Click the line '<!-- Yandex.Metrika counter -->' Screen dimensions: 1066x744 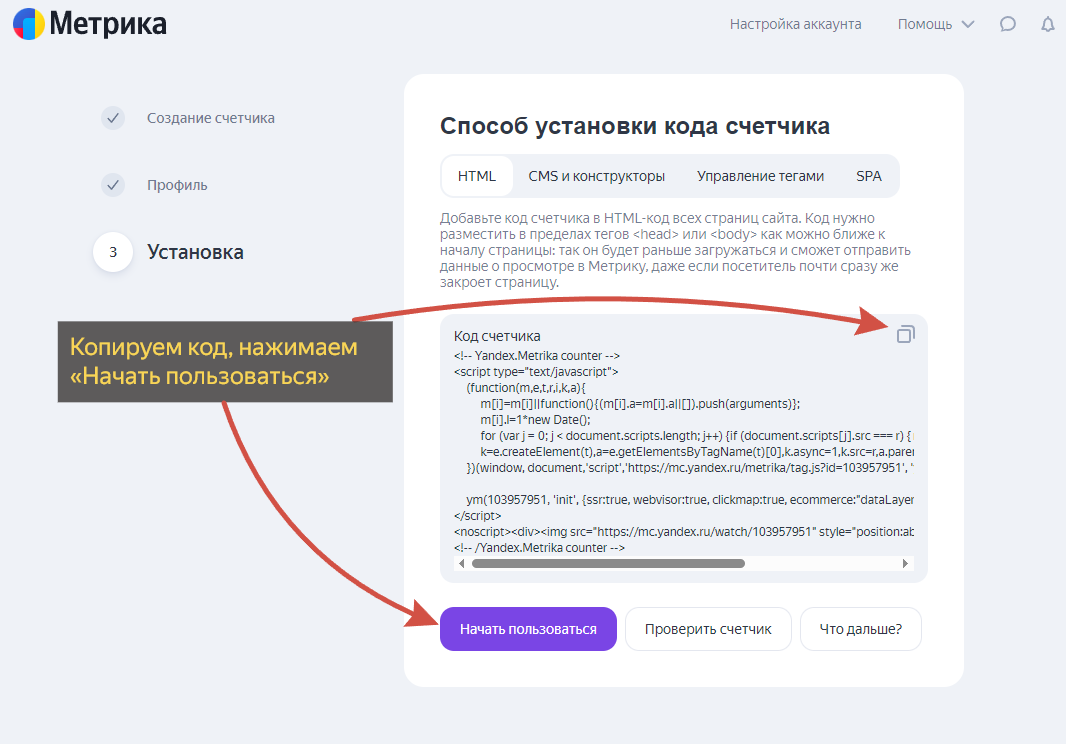(536, 356)
